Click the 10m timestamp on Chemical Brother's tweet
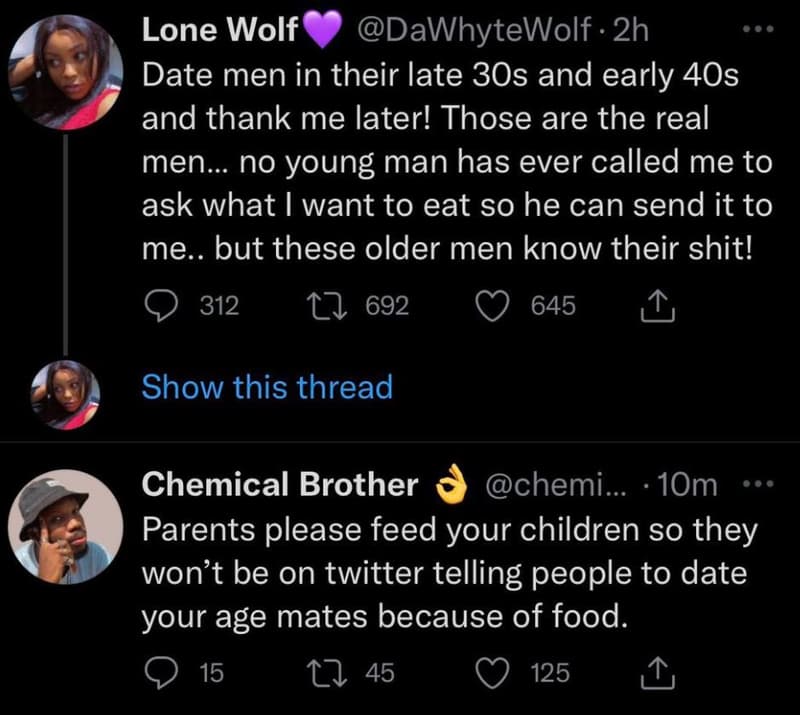Screen dimensions: 800x715 click(x=689, y=485)
